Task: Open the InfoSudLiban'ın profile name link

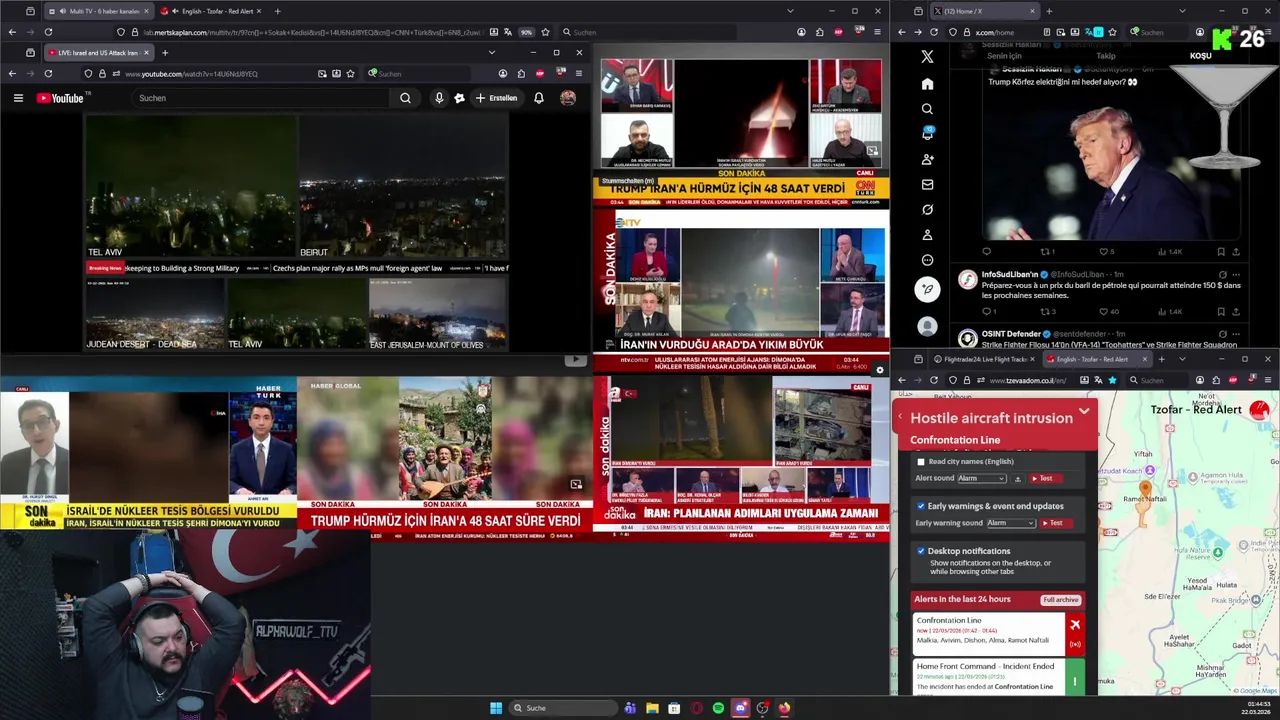Action: pos(1010,274)
